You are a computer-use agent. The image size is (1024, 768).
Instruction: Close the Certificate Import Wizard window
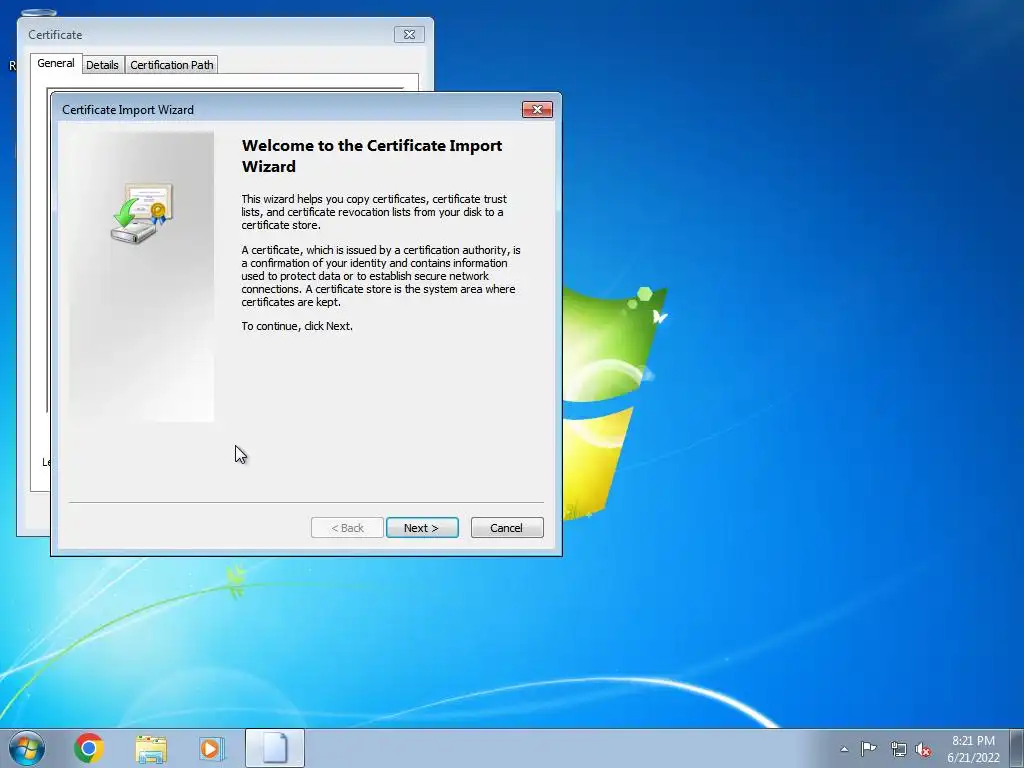coord(537,109)
